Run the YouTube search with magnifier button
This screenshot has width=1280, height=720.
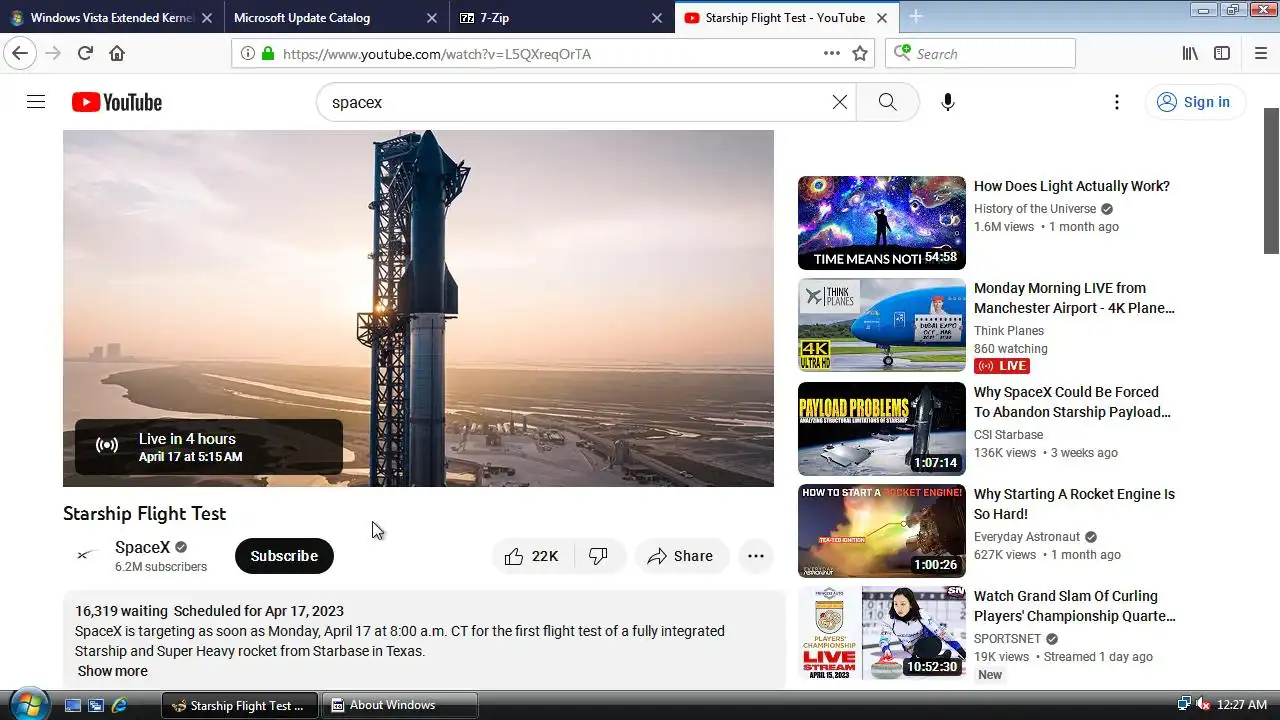pyautogui.click(x=887, y=102)
